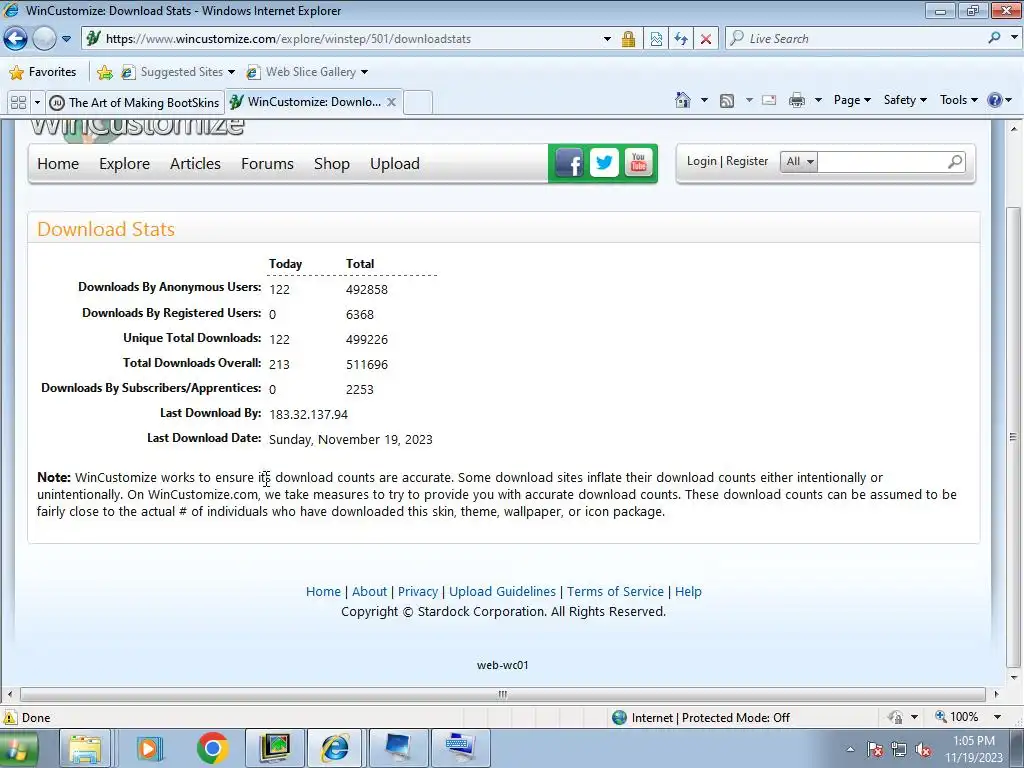This screenshot has height=768, width=1024.
Task: Click the vertical scrollbar thumb
Action: pyautogui.click(x=1014, y=437)
